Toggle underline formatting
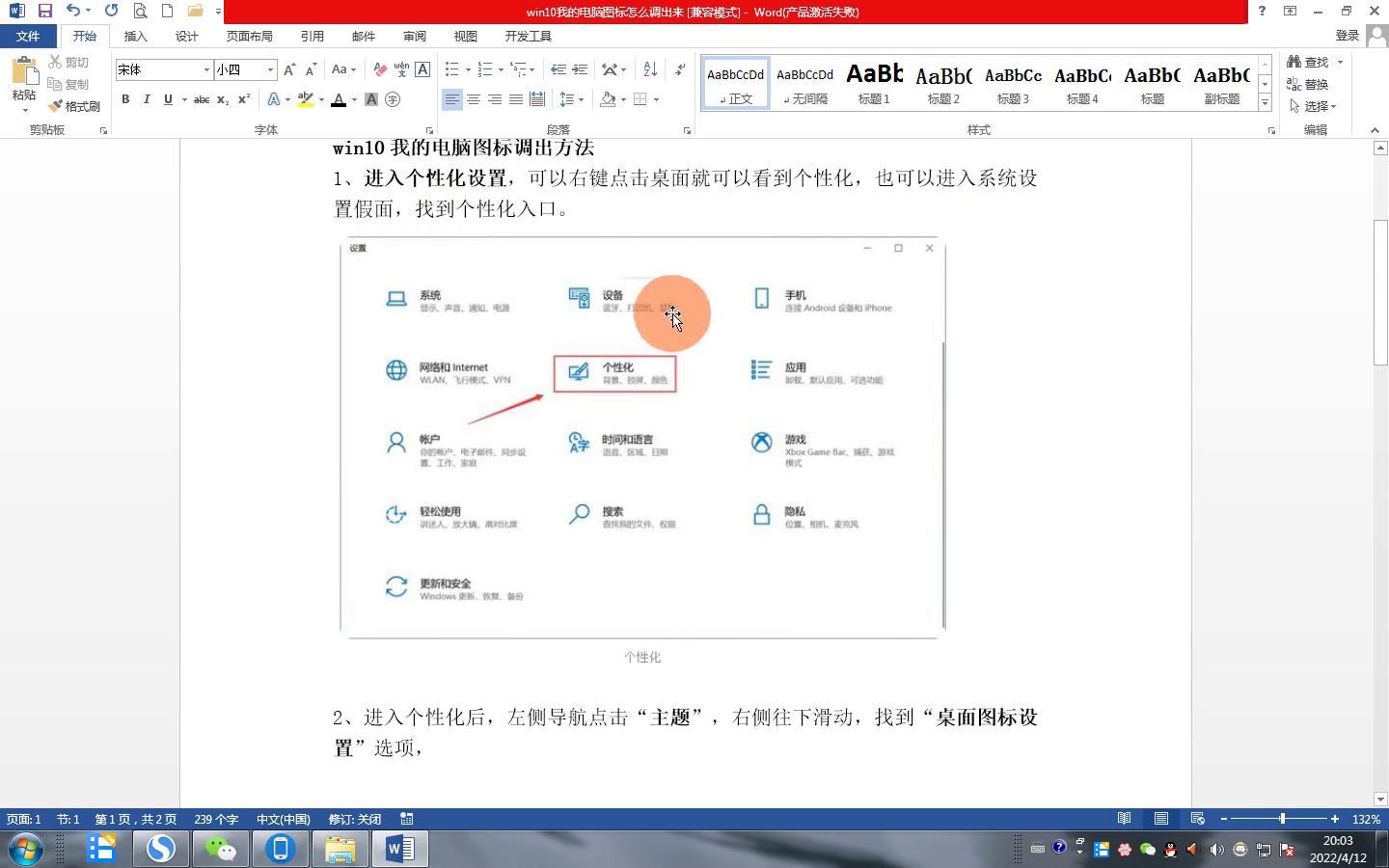This screenshot has width=1389, height=868. 166,99
